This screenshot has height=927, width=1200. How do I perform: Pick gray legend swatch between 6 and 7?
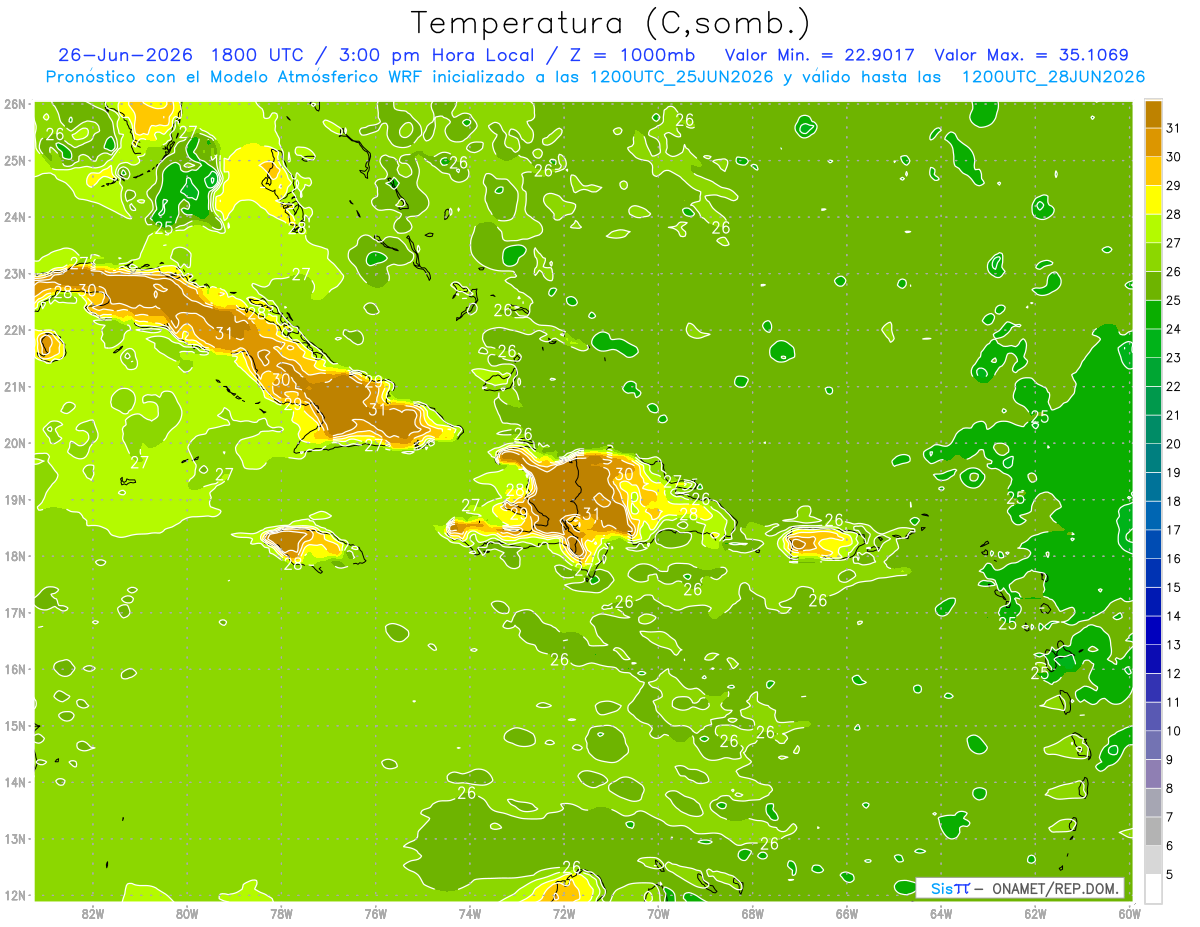click(x=1153, y=831)
